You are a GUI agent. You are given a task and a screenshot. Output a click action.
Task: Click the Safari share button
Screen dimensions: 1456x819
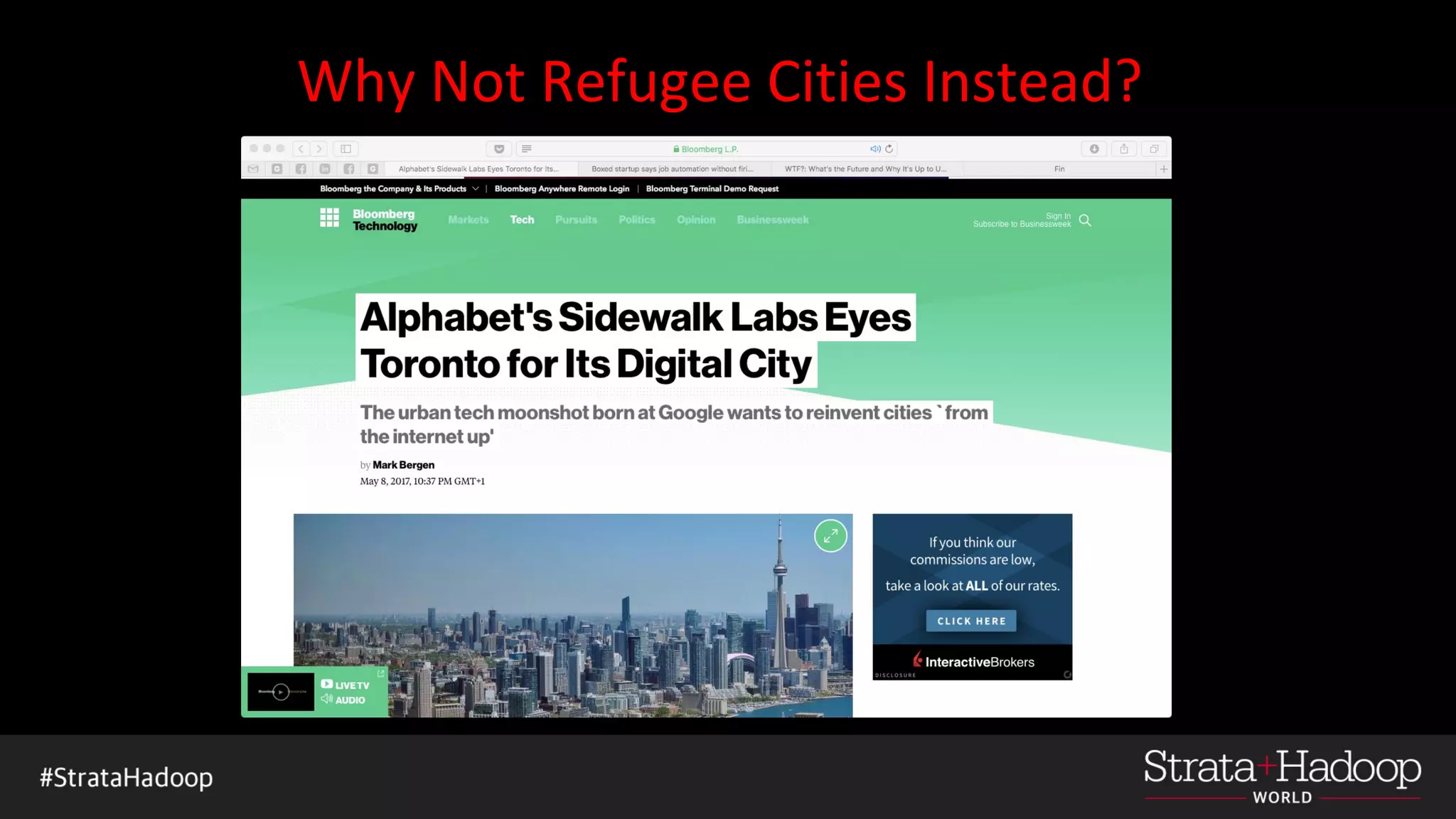[1124, 149]
